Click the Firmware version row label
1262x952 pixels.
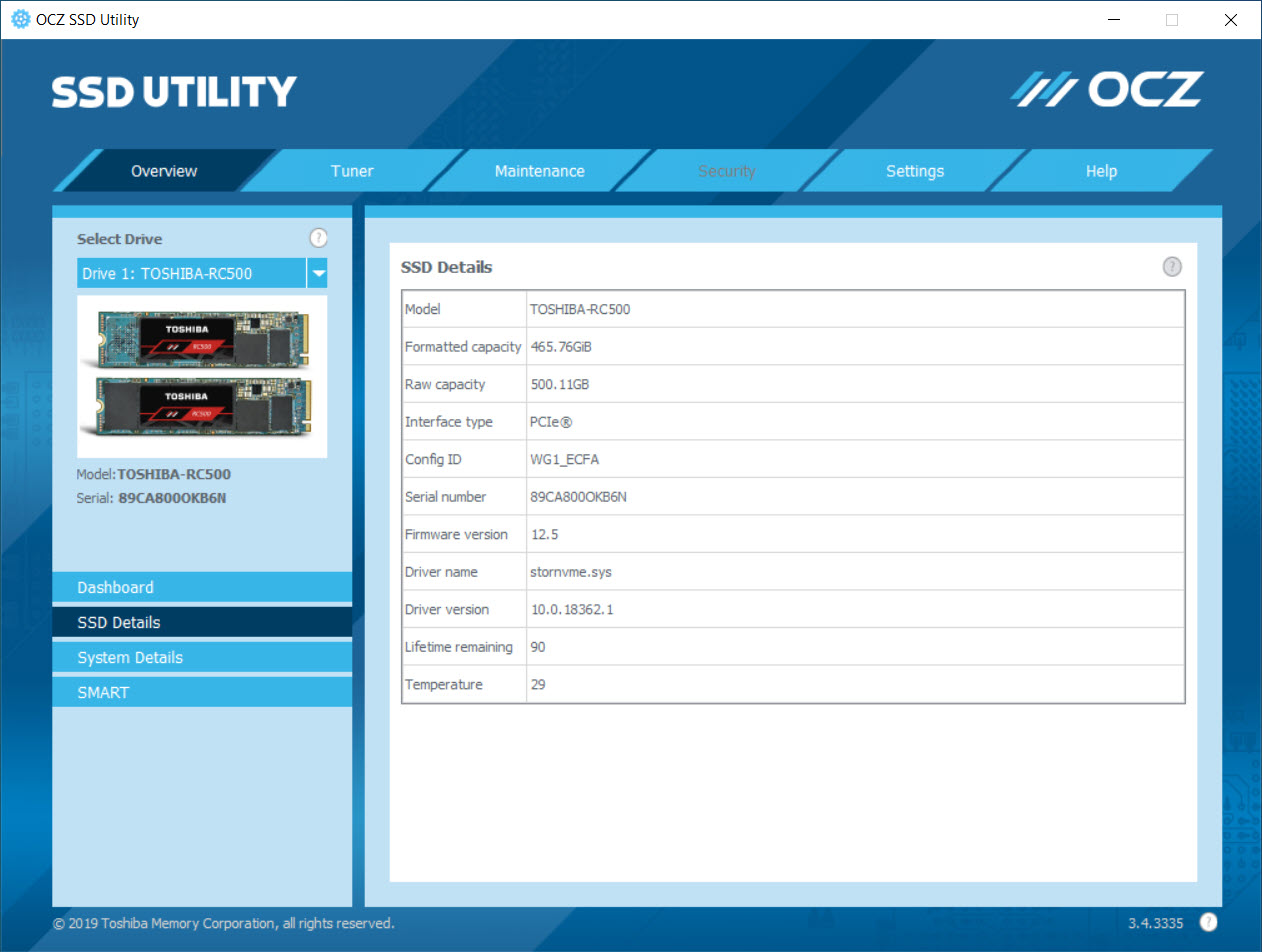456,534
